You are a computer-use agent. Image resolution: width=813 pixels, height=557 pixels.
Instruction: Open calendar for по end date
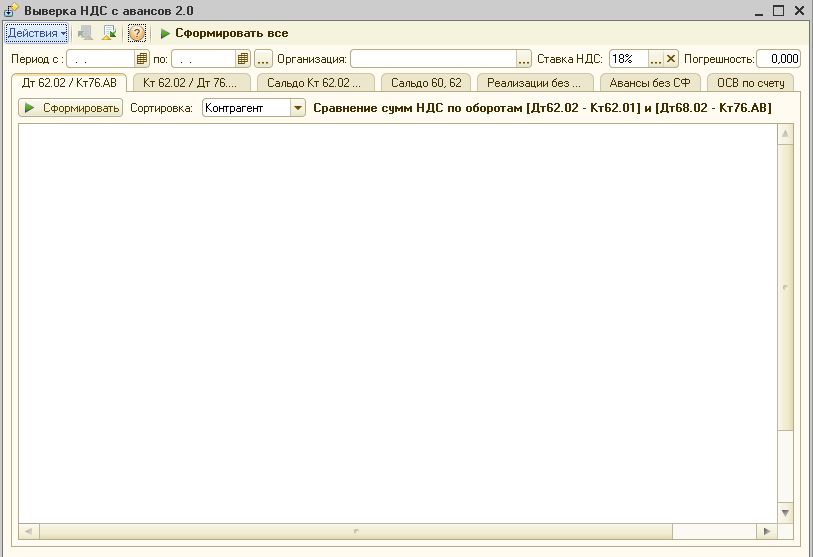point(243,59)
